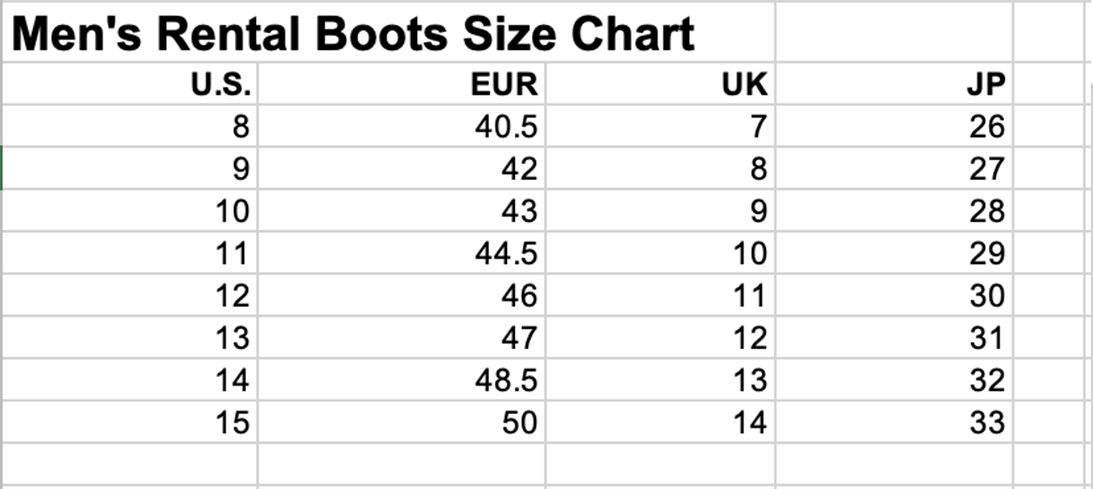Click the empty cell below EUR 50
The height and width of the screenshot is (489, 1093).
click(402, 464)
